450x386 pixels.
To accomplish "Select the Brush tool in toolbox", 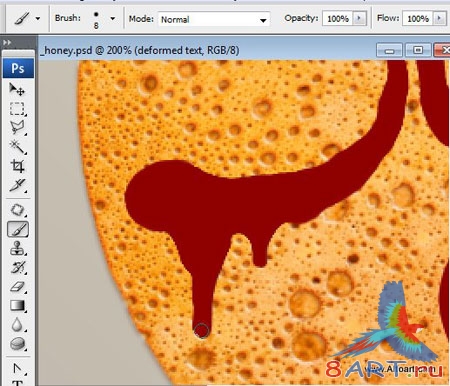I will pyautogui.click(x=18, y=229).
